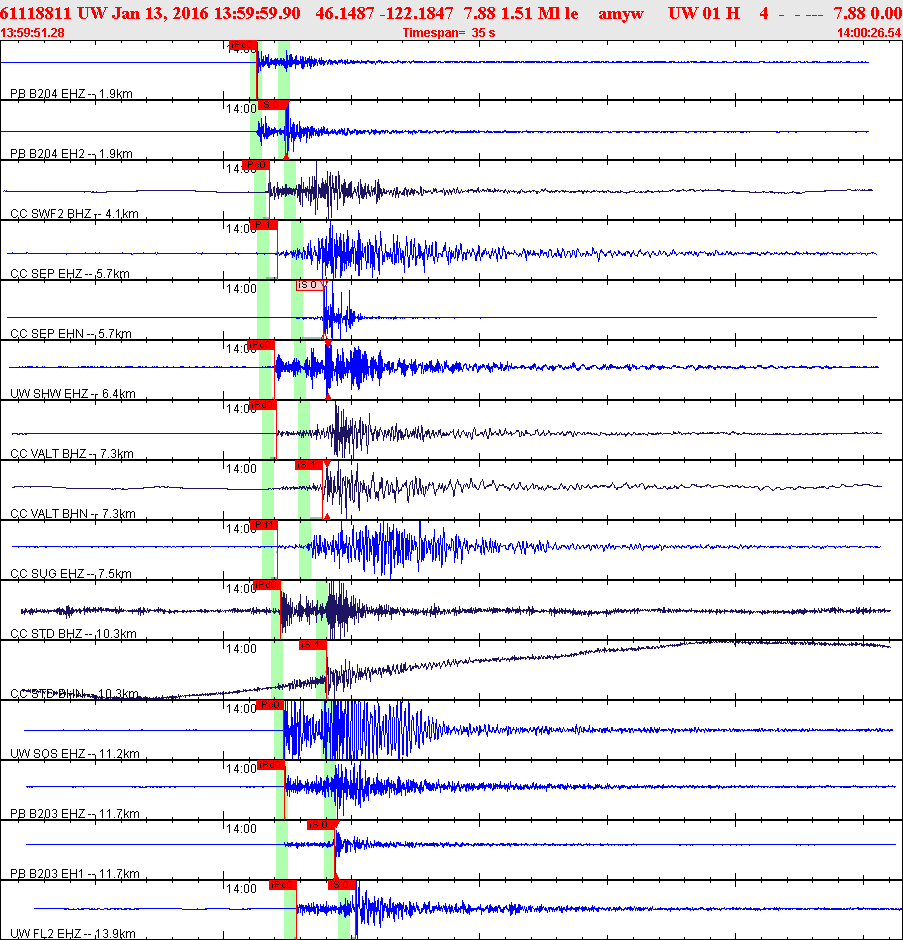Click the PB B204 EH2 -- 1.9km trace label

[71, 153]
